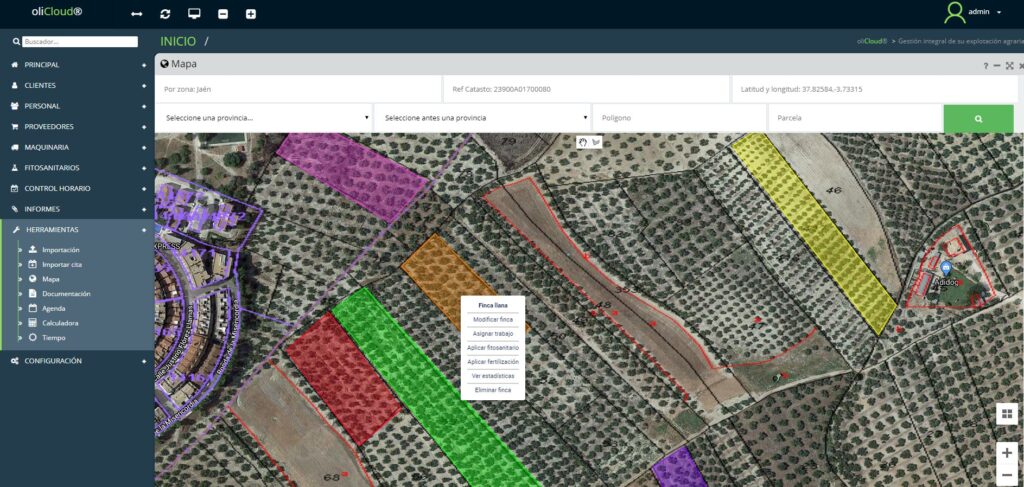Open the Documentación submenu link

(66, 294)
